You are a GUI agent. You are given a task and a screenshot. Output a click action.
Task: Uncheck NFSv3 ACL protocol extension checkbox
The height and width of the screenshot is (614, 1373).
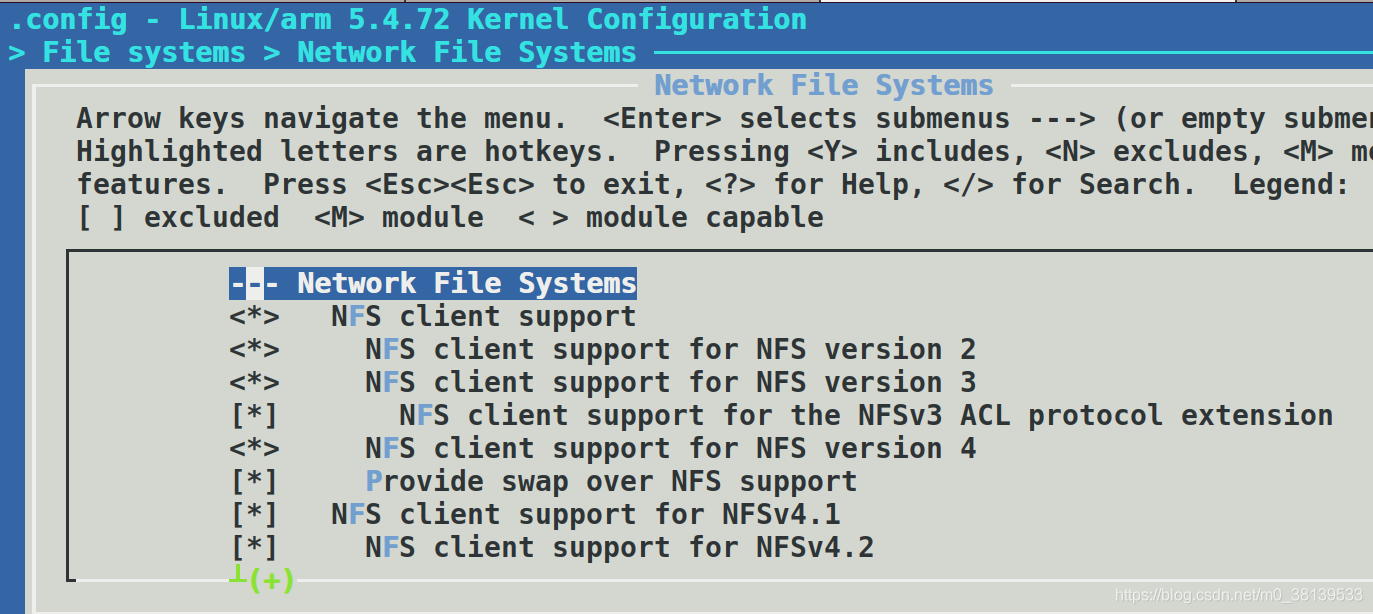pos(254,416)
